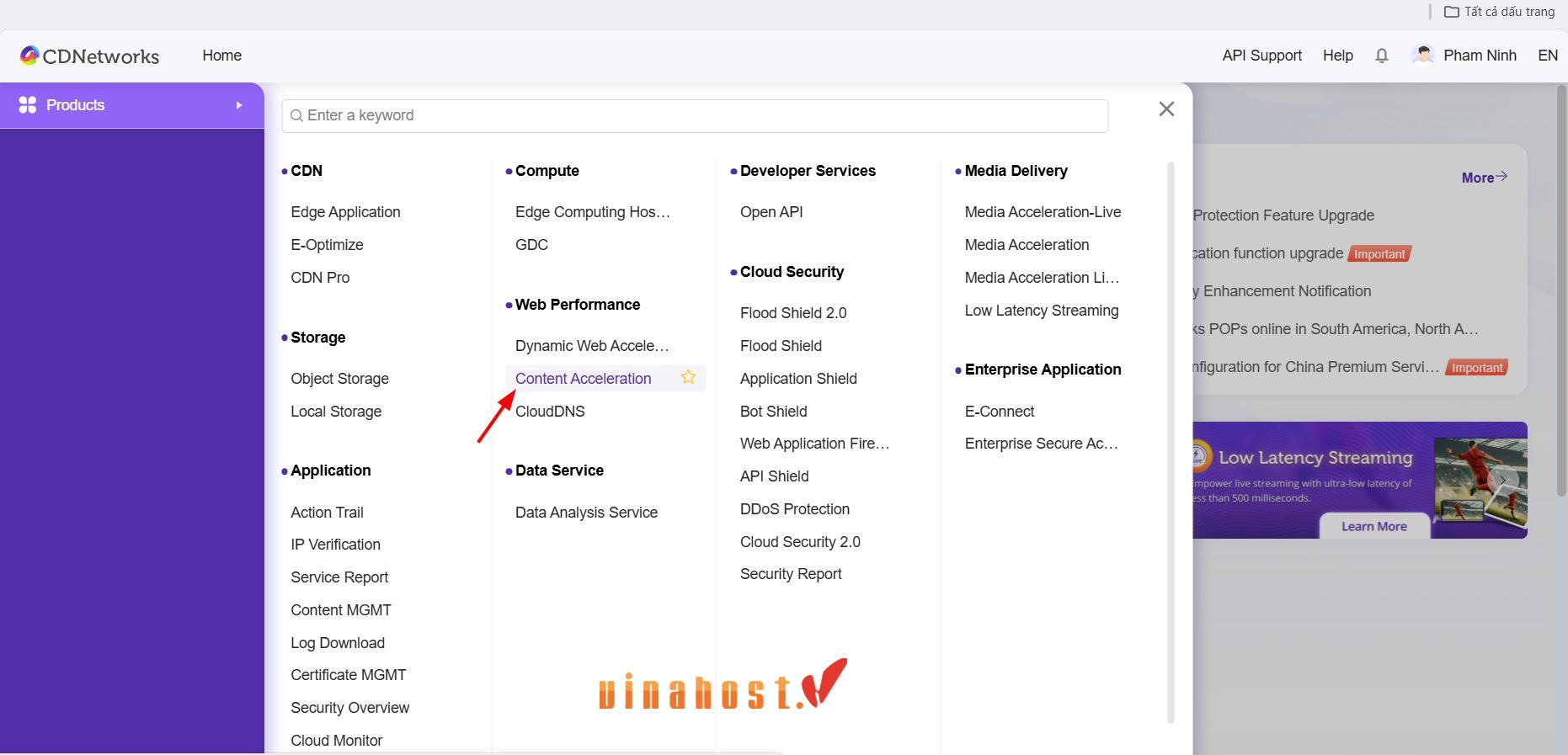Close the products panel with X
The image size is (1568, 755).
pos(1166,109)
